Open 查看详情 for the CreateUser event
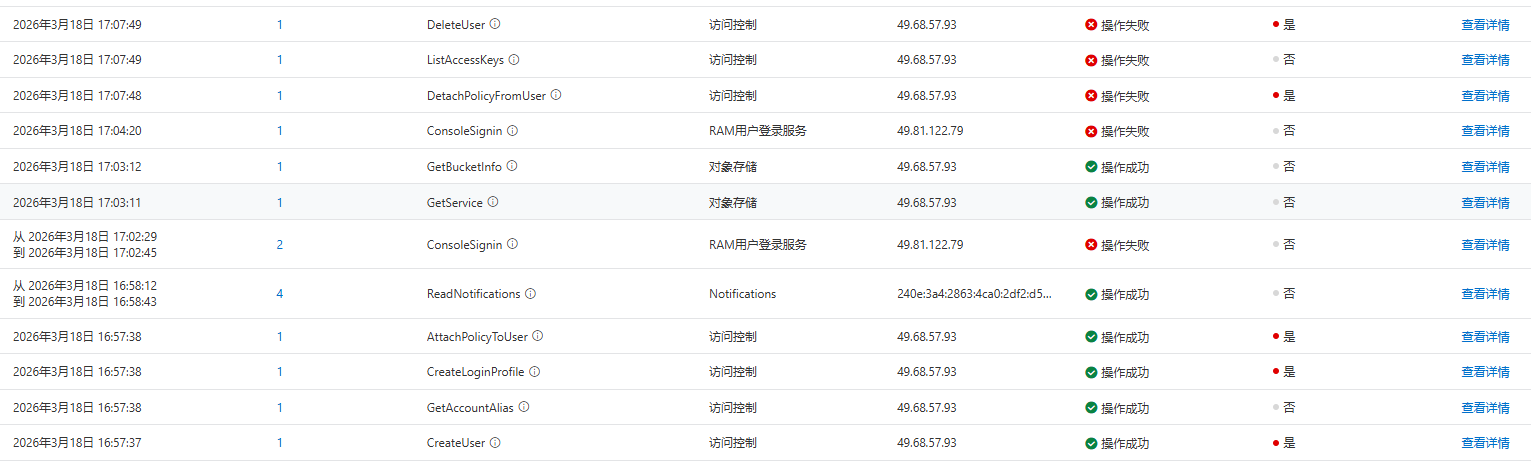 1485,443
